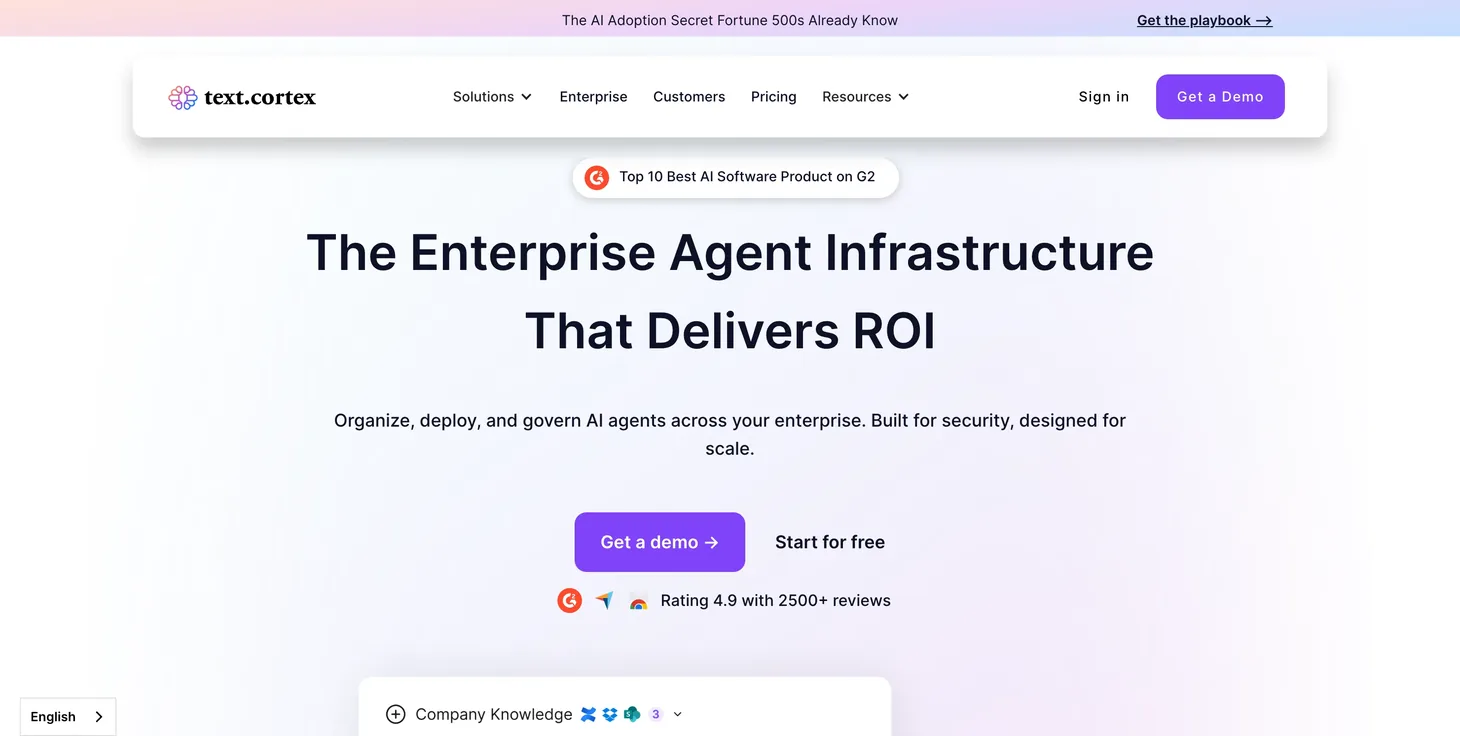The width and height of the screenshot is (1460, 736).
Task: Click the Chrome Web Store rainbow icon
Action: pyautogui.click(x=638, y=601)
